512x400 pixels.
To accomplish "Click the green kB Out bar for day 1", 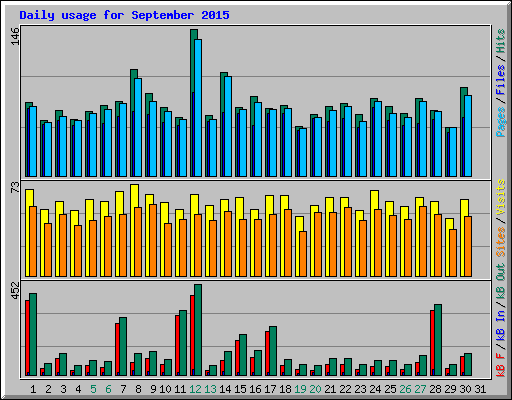I will tap(33, 335).
